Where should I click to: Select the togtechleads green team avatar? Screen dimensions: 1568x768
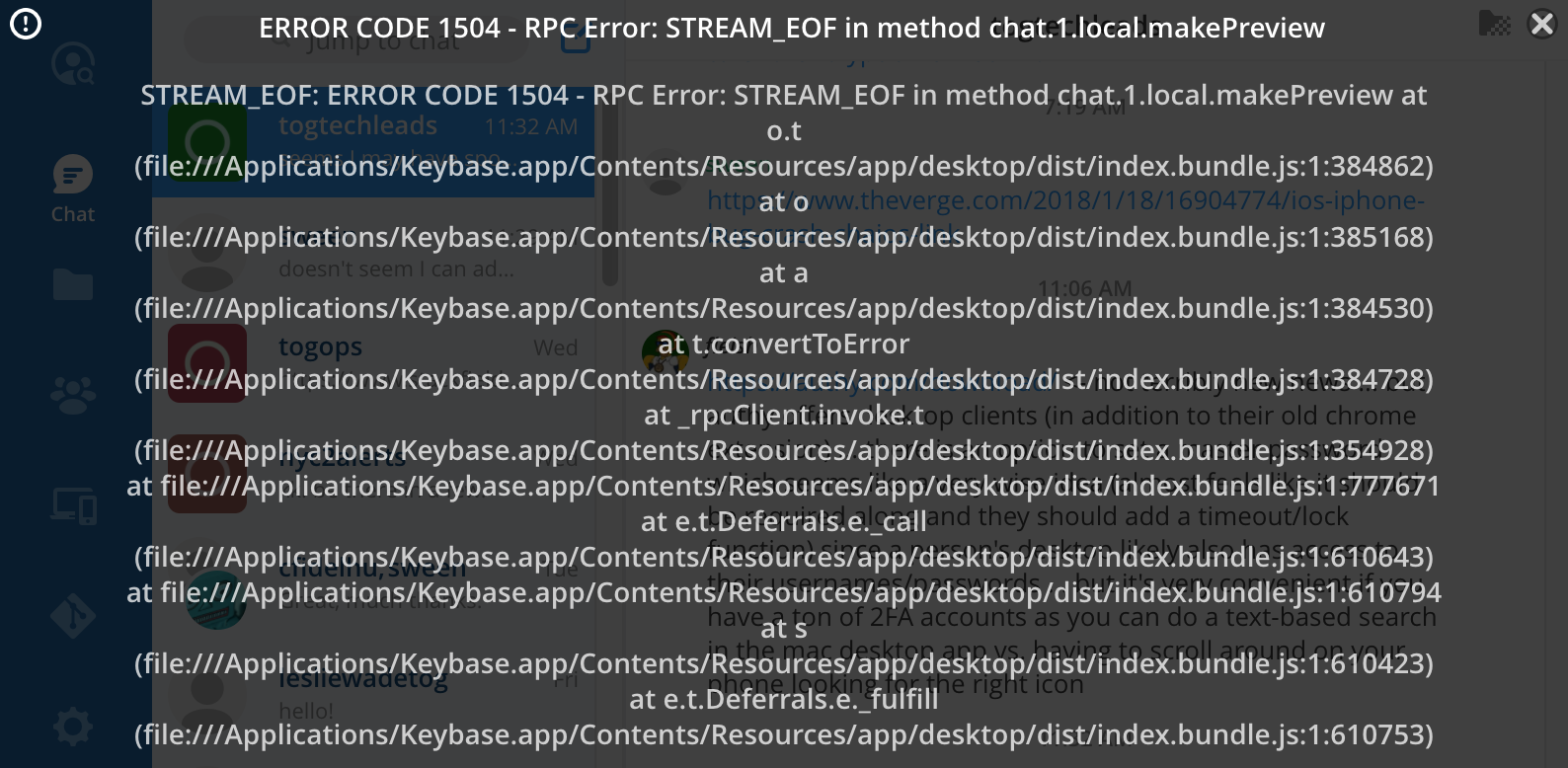[207, 141]
